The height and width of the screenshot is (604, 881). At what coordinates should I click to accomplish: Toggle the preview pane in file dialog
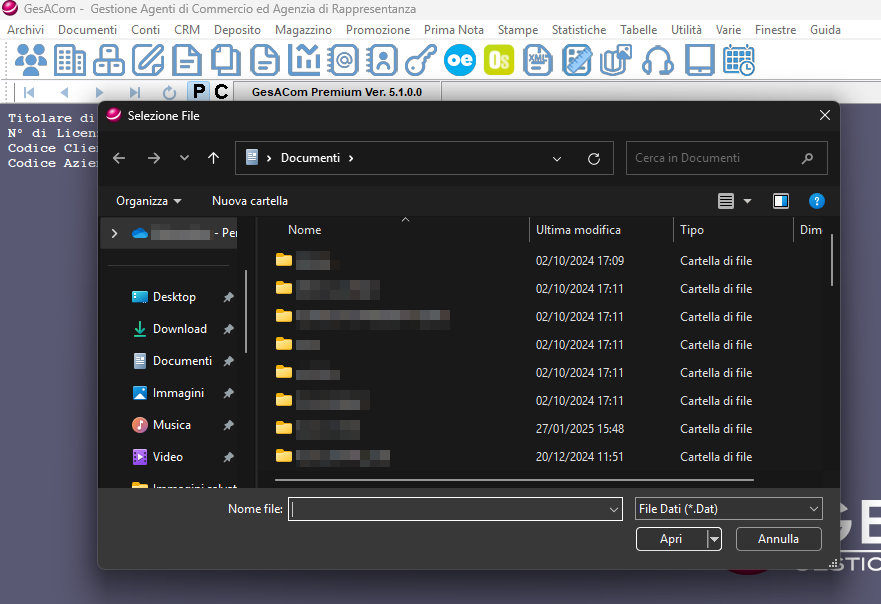tap(781, 201)
